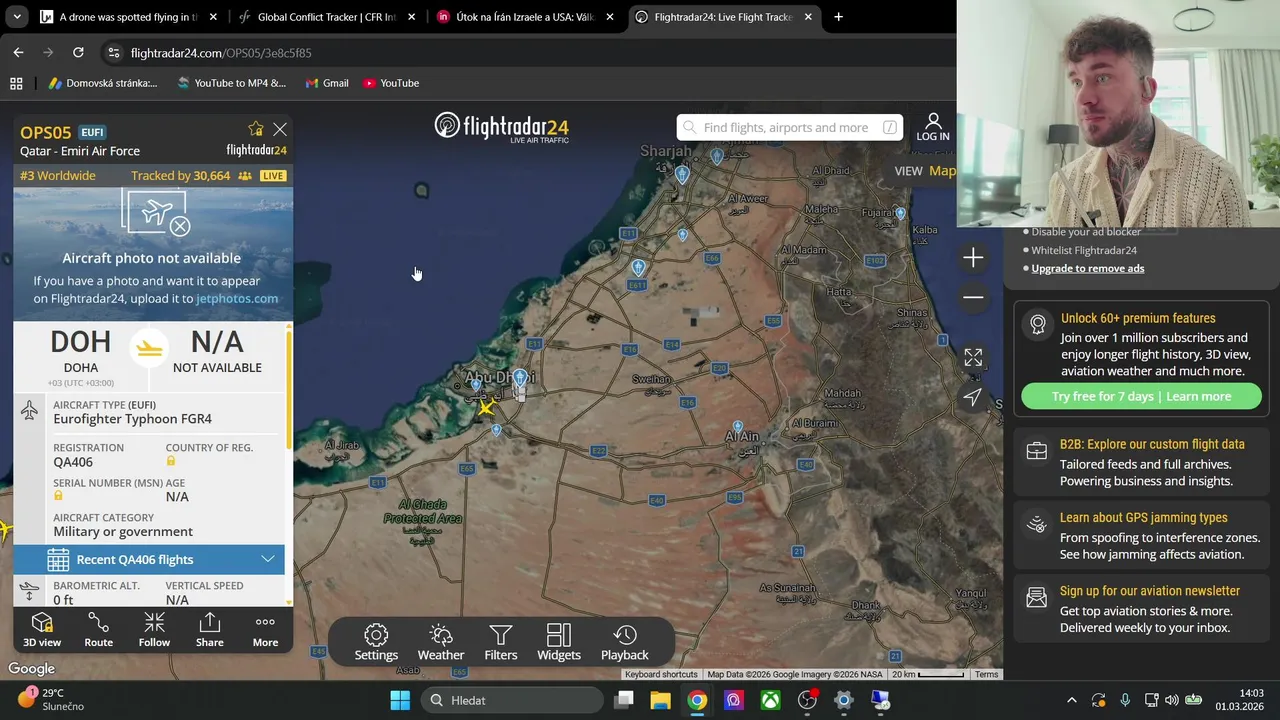
Task: Bookmark flight OPS05 with the star
Action: pyautogui.click(x=256, y=129)
